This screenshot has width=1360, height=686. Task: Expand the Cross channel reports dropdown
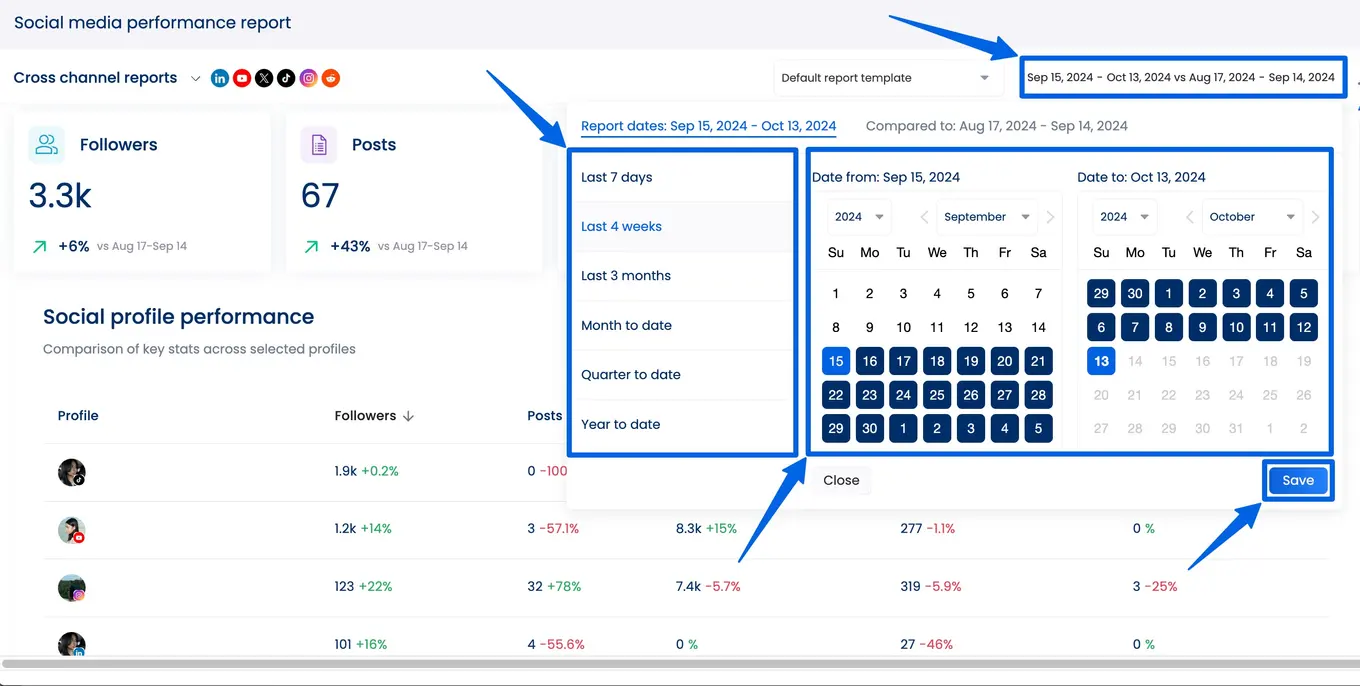click(196, 78)
